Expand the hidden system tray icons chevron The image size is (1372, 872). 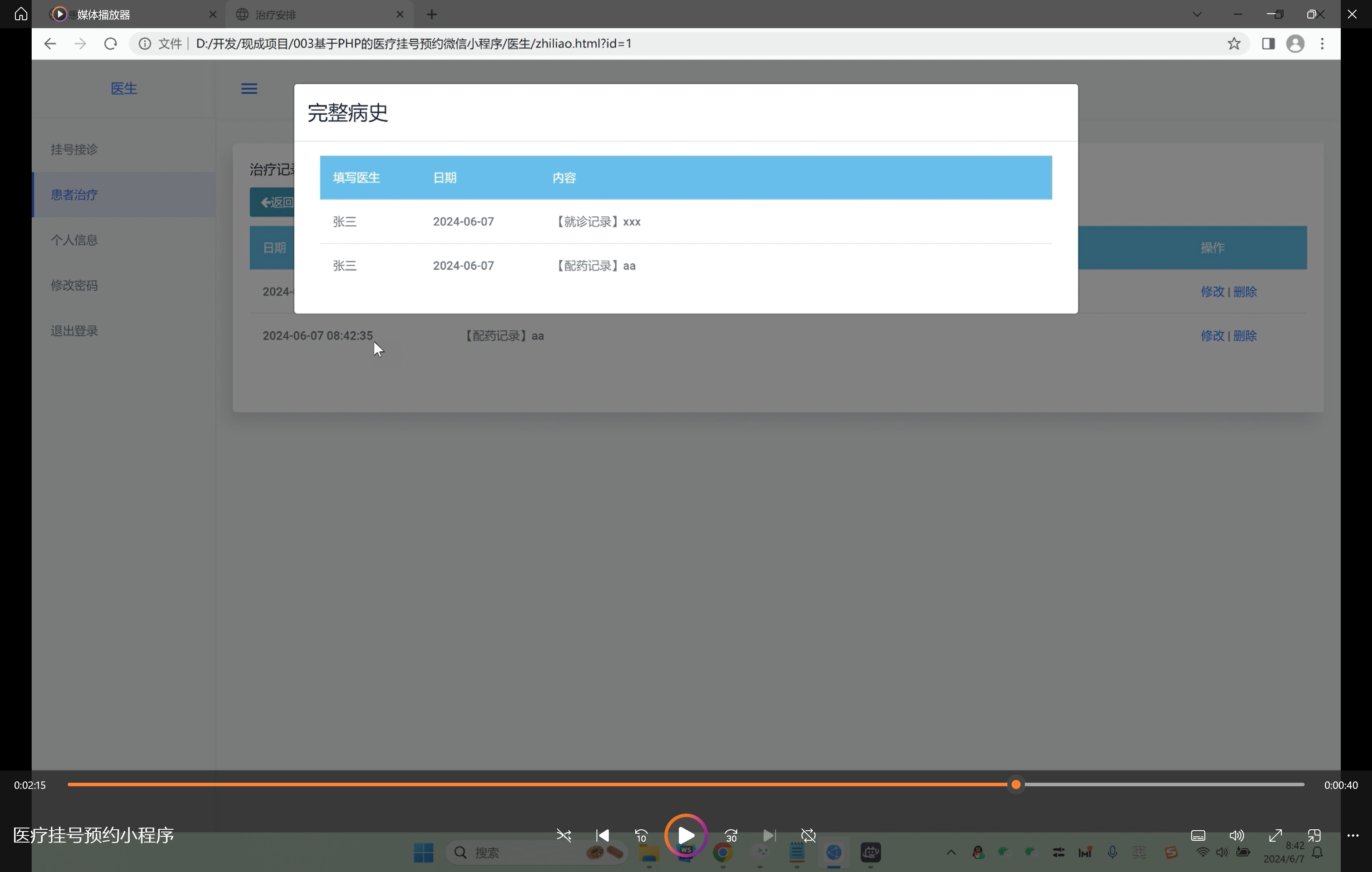coord(951,853)
